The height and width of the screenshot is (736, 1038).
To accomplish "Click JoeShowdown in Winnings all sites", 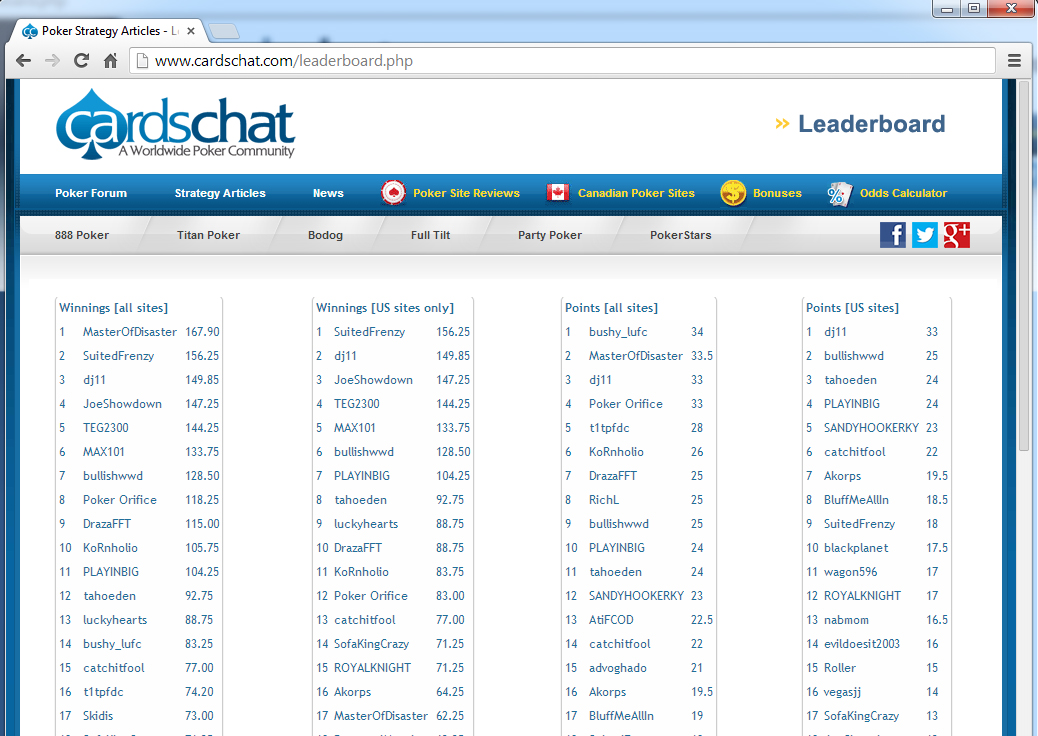I will [x=122, y=404].
